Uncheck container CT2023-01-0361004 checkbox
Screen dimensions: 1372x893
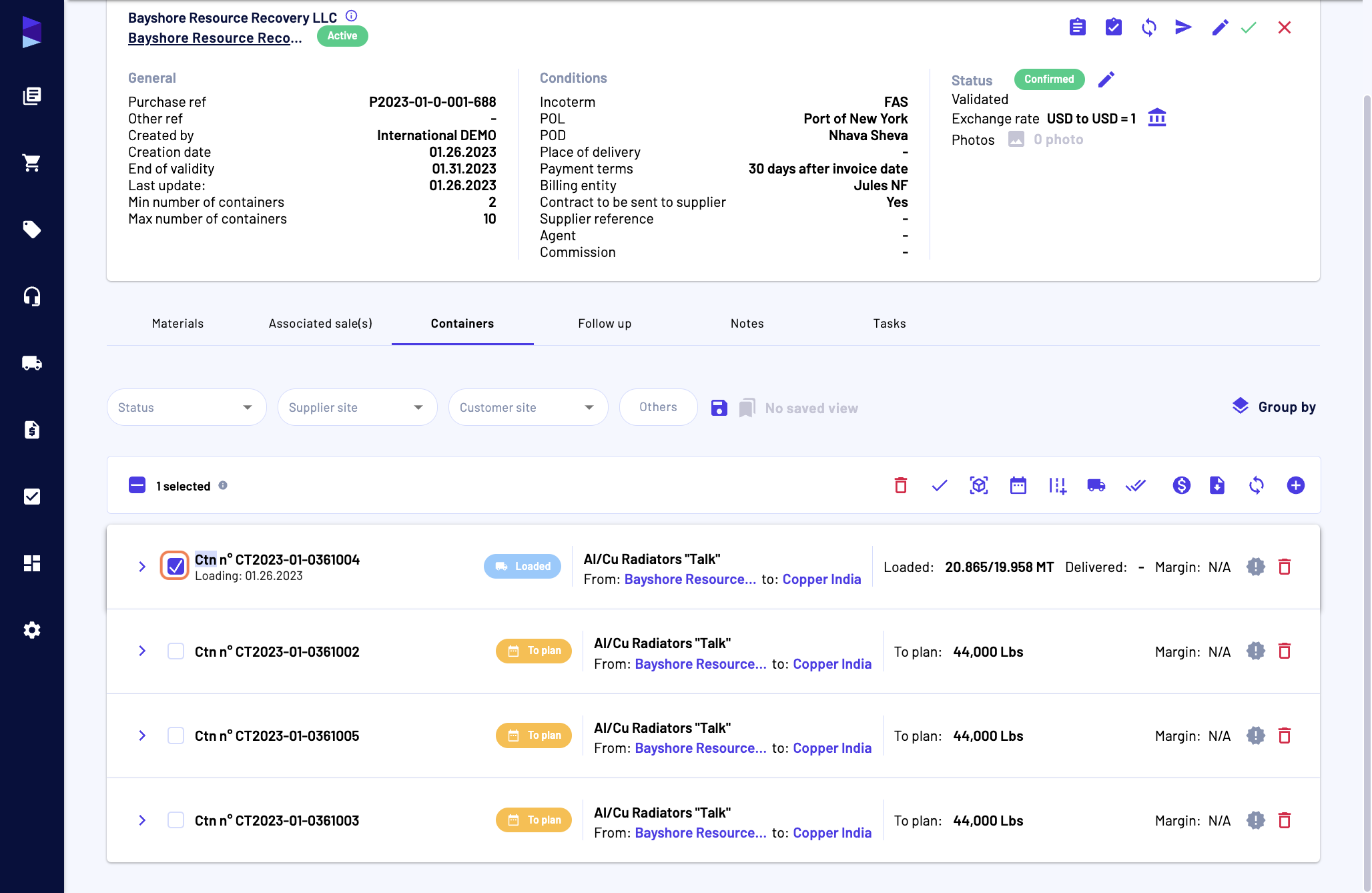175,567
